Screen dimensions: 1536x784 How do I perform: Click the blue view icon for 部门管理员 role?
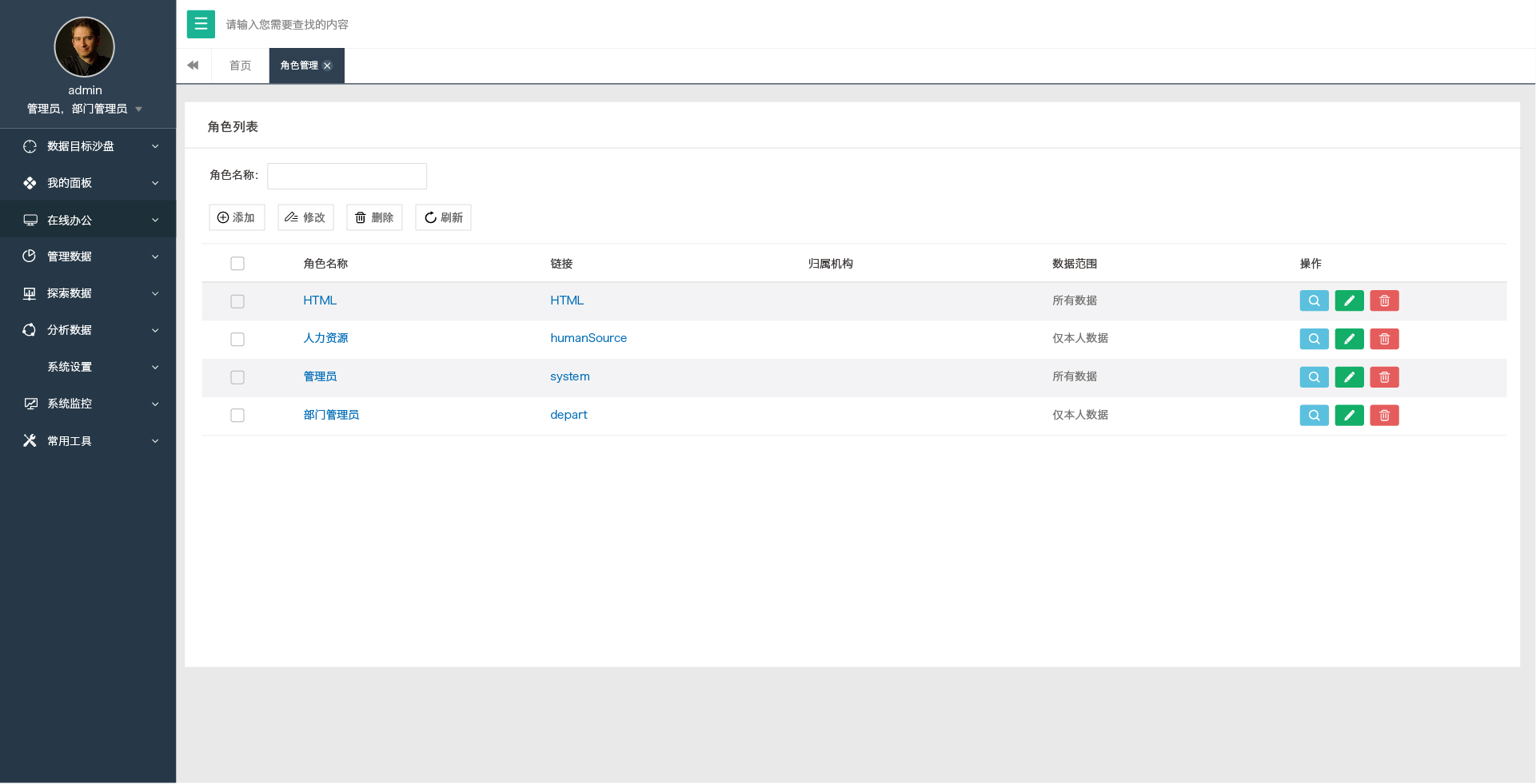[1314, 416]
